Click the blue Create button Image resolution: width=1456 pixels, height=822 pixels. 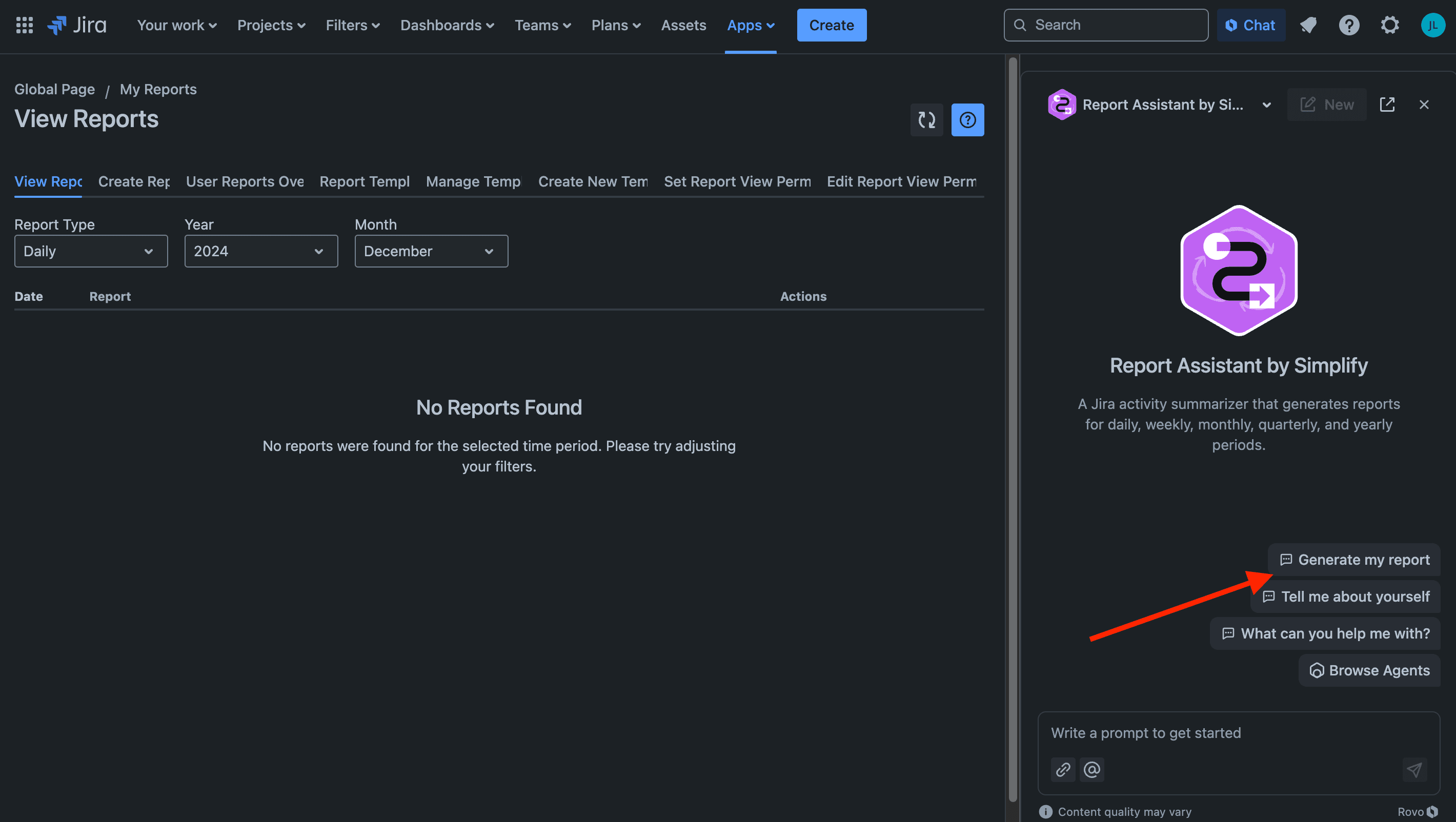point(832,25)
